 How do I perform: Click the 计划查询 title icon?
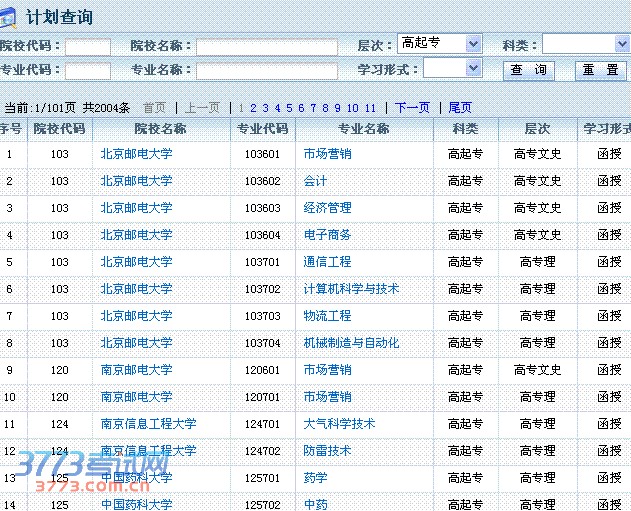(x=10, y=17)
